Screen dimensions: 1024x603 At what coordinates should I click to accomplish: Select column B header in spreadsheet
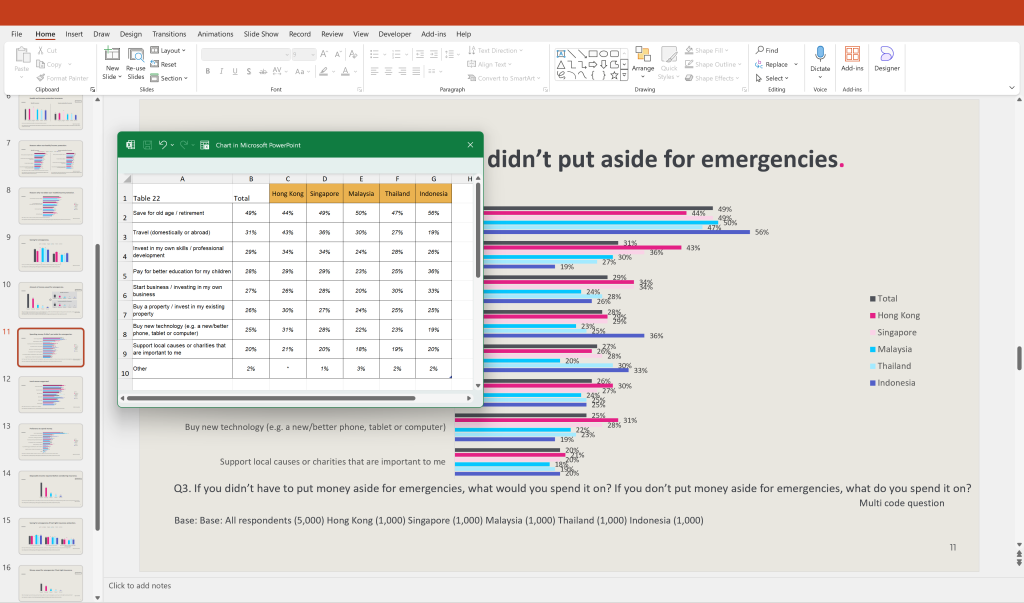click(251, 178)
